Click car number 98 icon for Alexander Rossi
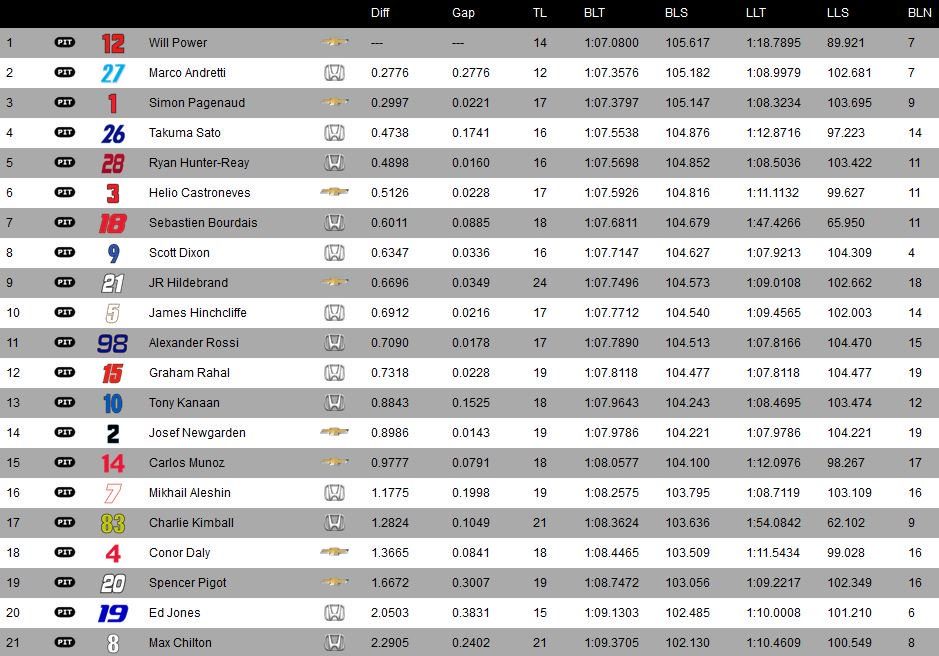The image size is (939, 656). point(113,343)
